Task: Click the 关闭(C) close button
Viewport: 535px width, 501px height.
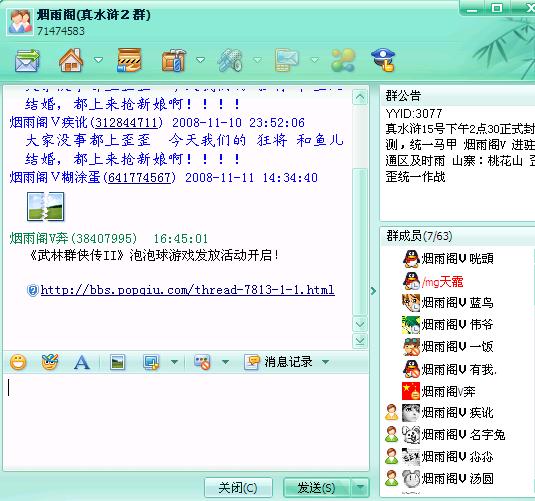Action: pos(238,487)
